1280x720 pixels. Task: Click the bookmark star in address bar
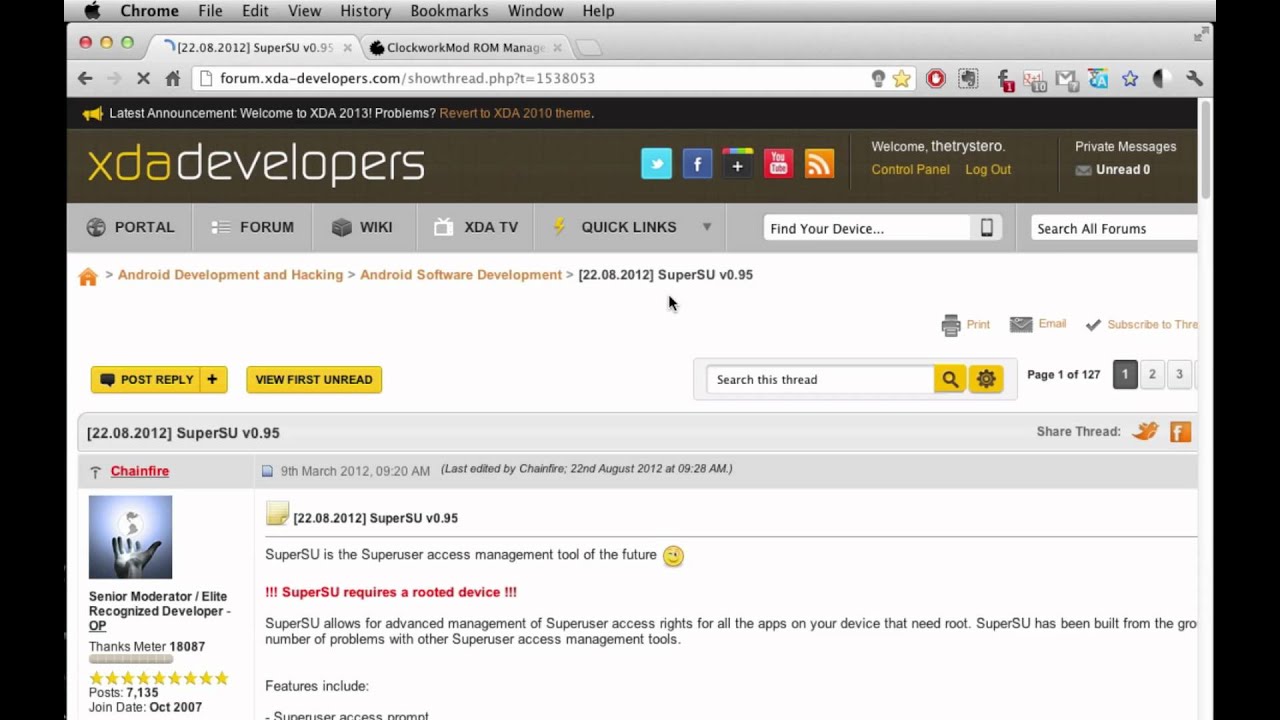pos(901,78)
